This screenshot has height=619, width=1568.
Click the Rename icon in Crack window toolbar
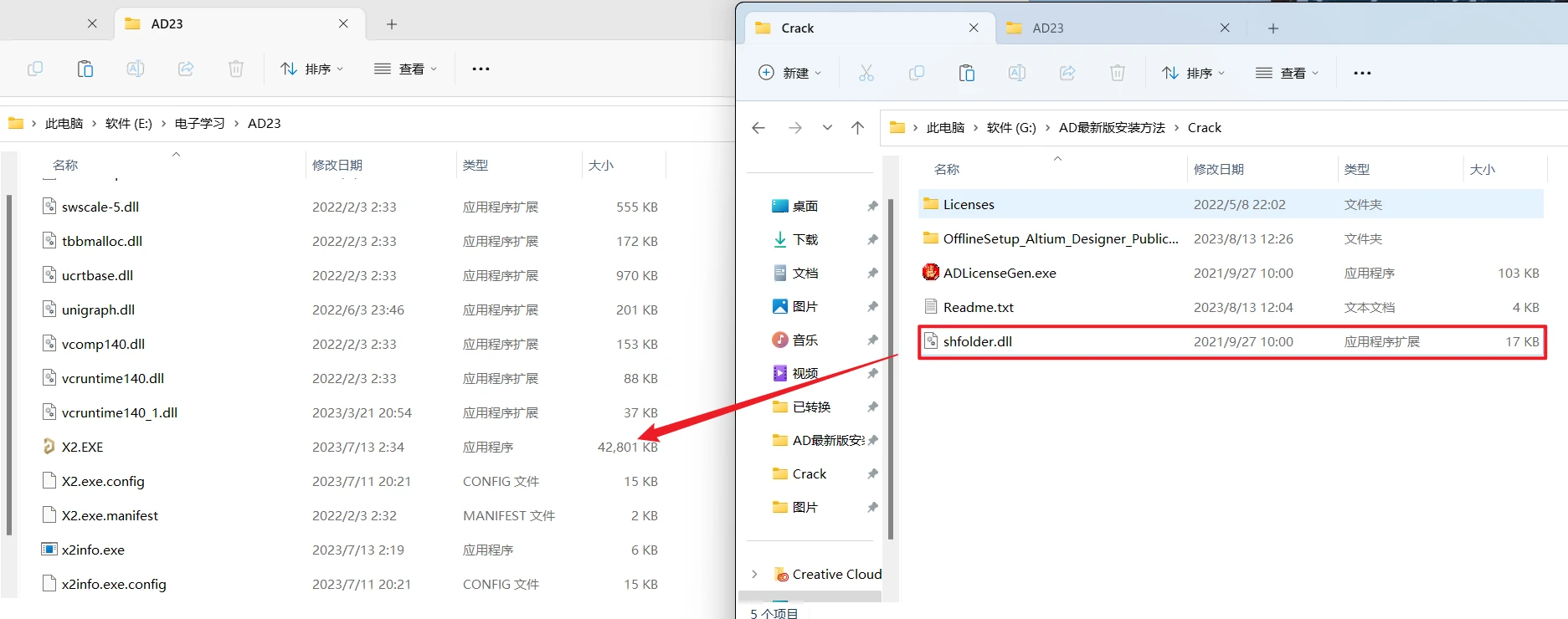click(x=1016, y=73)
